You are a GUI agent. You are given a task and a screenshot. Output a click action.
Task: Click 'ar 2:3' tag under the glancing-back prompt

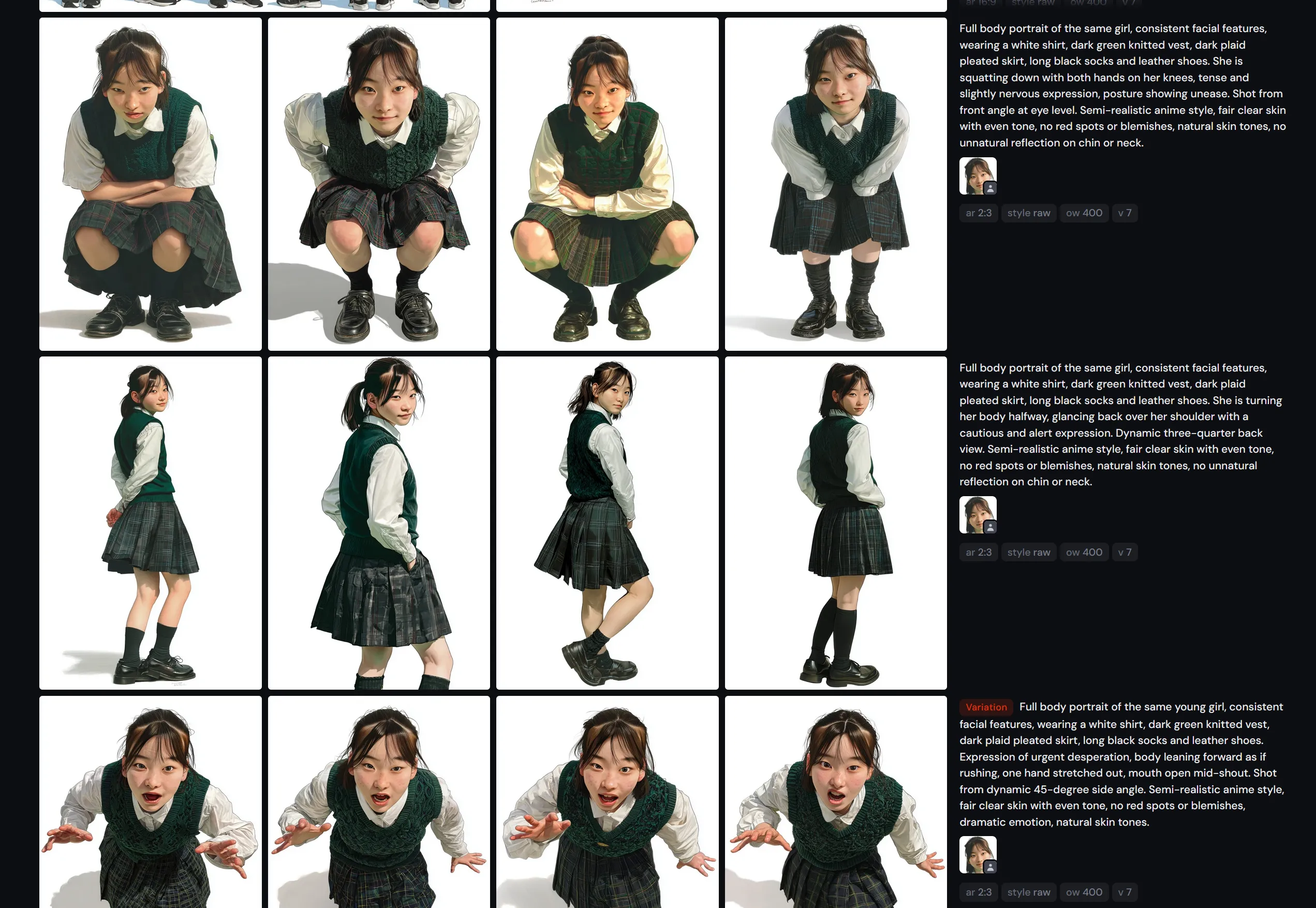(x=979, y=552)
